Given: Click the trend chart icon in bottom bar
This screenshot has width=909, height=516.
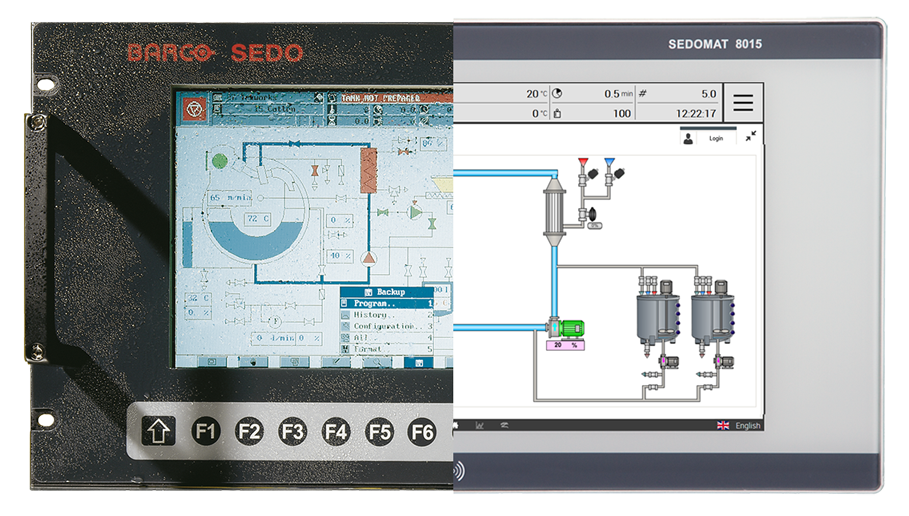Looking at the screenshot, I should click(479, 426).
